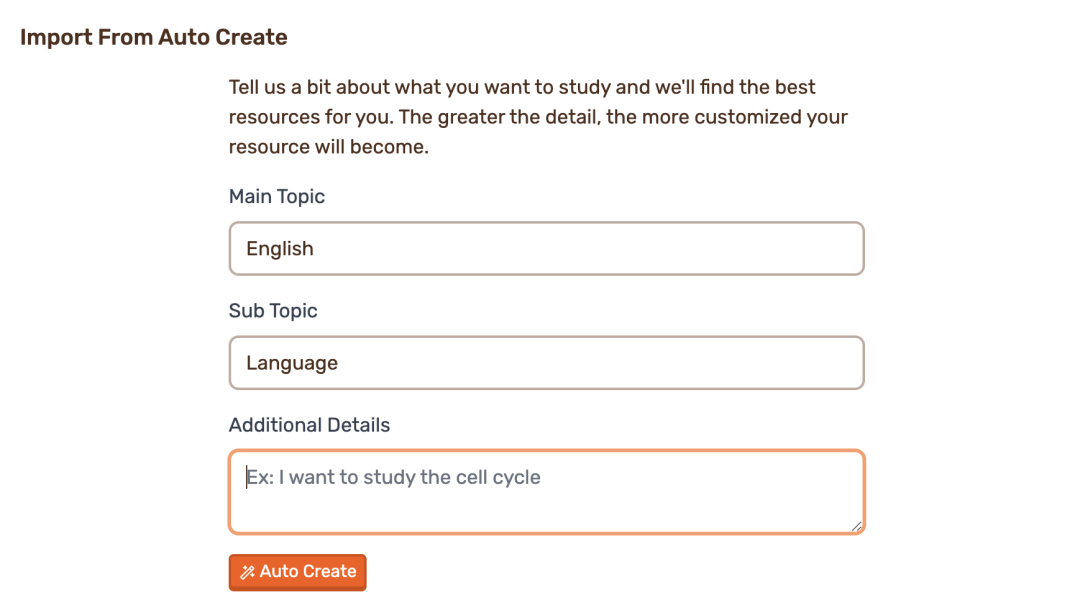Click empty right end of Main Topic field
This screenshot has height=610, width=1080.
pos(800,249)
